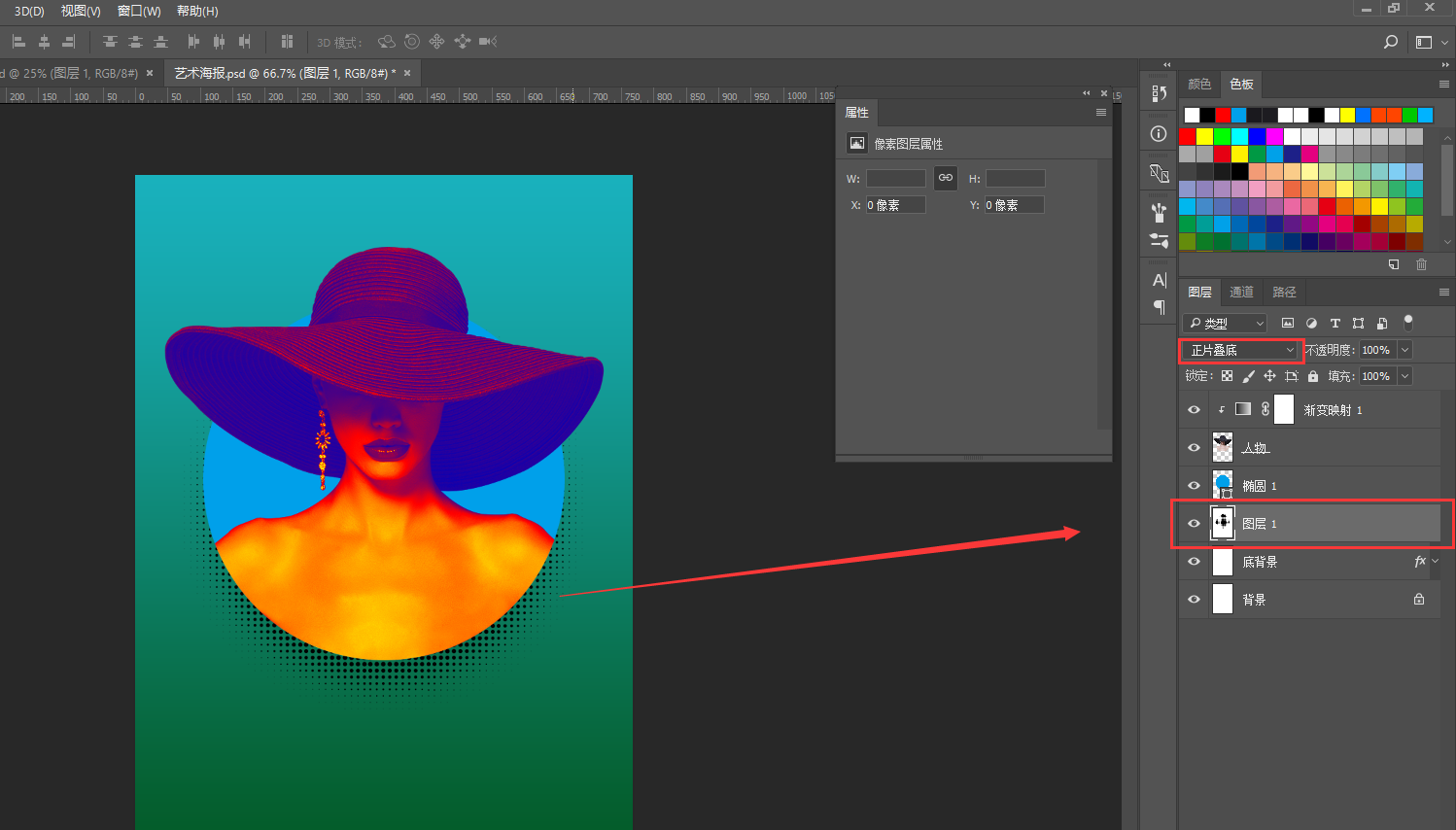Open the Brush presets panel icon
Screen dimensions: 1456x830
[1159, 213]
